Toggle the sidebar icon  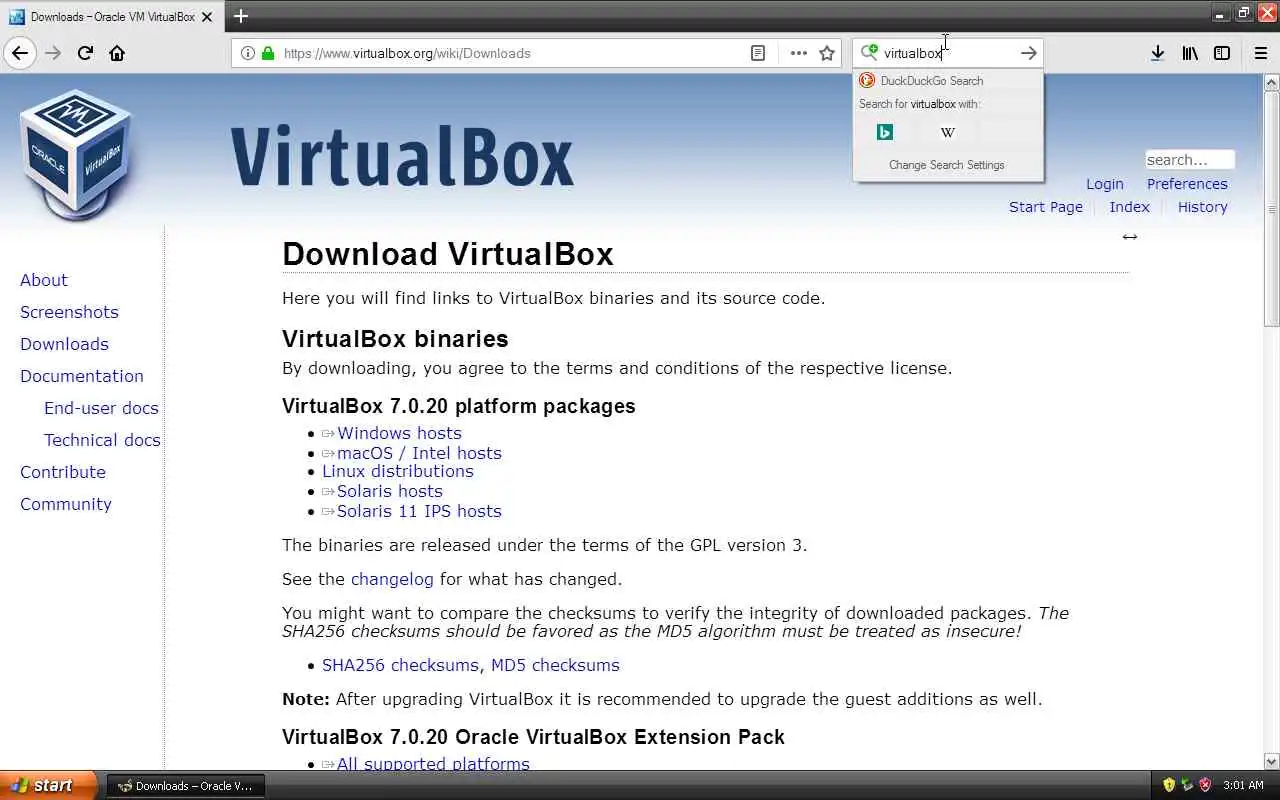coord(1222,53)
